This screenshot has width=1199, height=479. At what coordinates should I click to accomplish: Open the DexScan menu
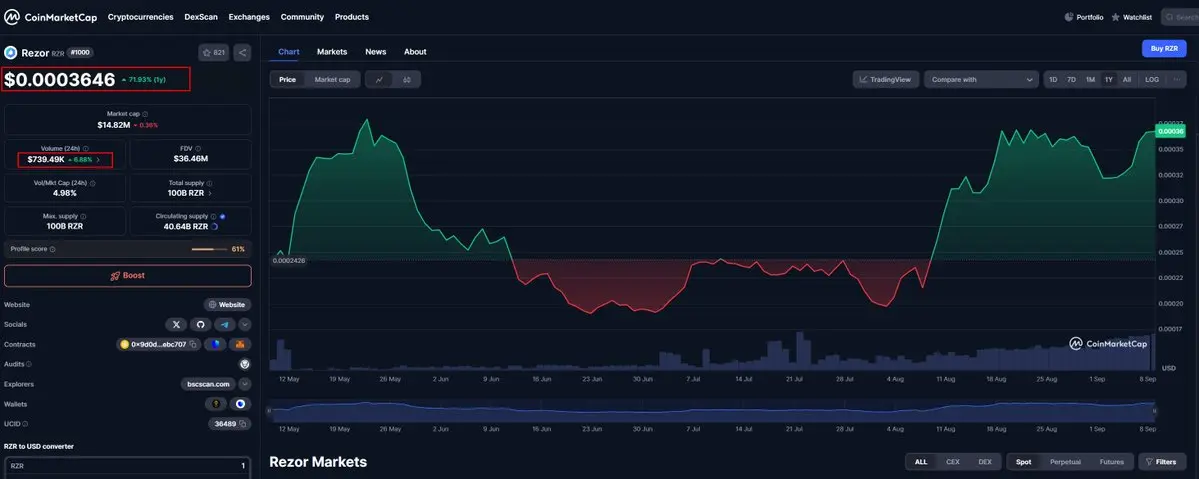(200, 17)
